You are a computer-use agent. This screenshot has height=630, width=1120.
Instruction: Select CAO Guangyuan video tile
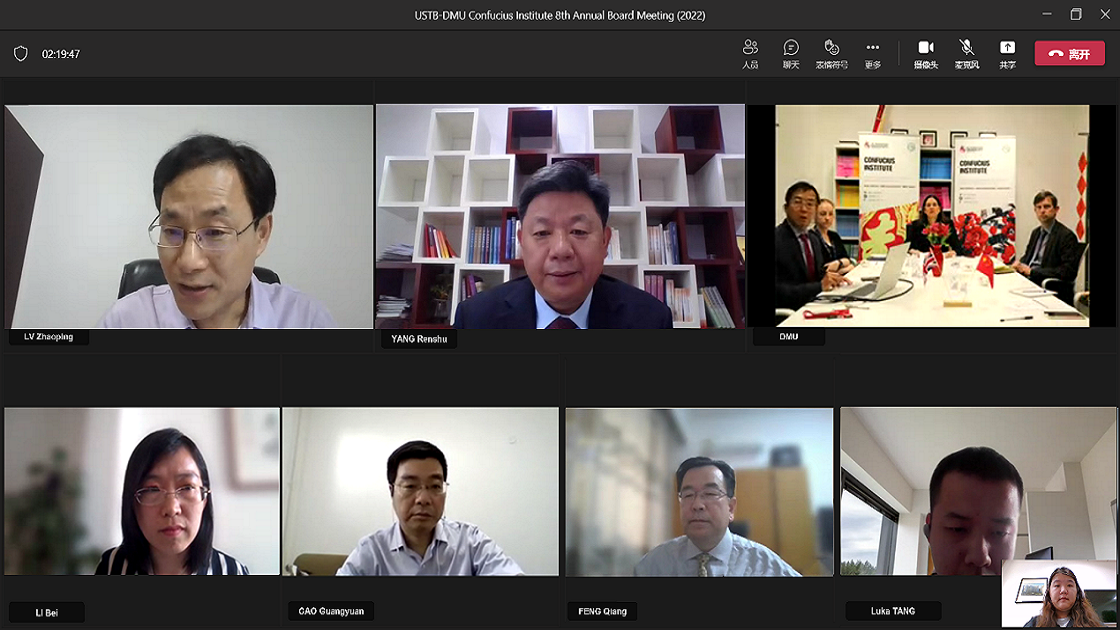pos(420,491)
